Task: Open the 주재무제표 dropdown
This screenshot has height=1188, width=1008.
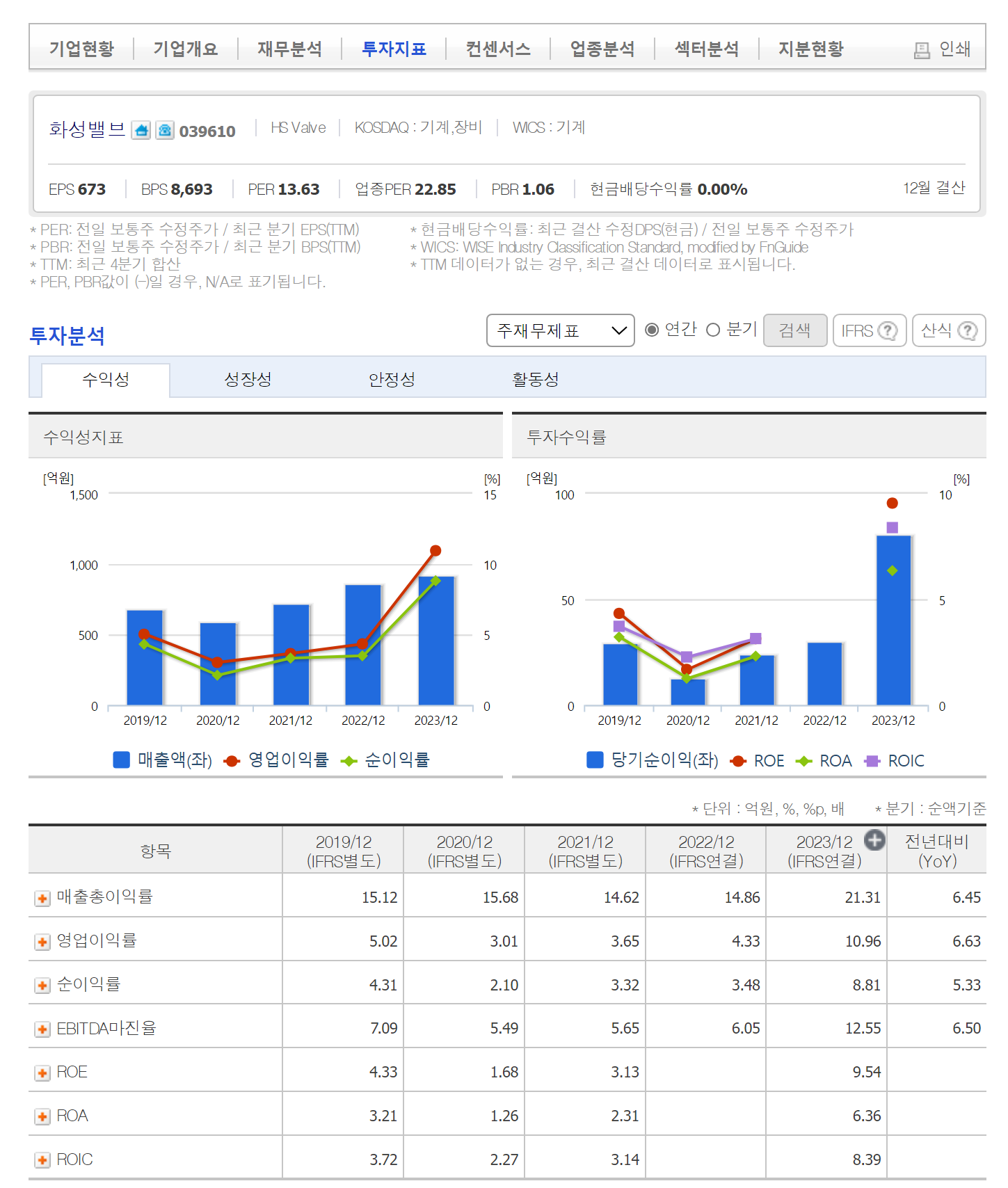Action: (561, 330)
